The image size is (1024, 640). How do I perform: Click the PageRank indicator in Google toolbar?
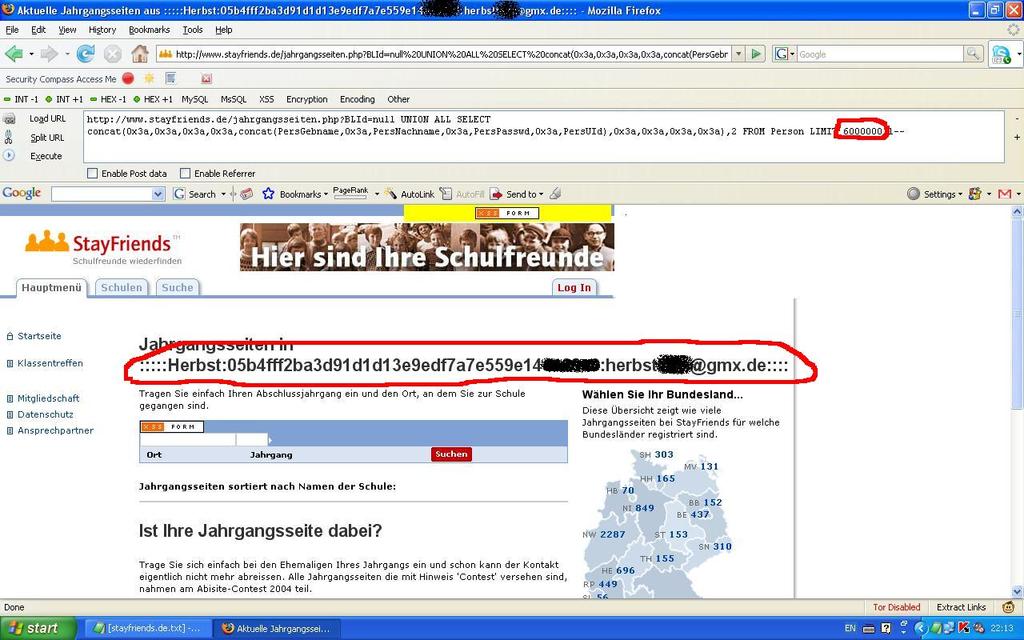pos(351,193)
